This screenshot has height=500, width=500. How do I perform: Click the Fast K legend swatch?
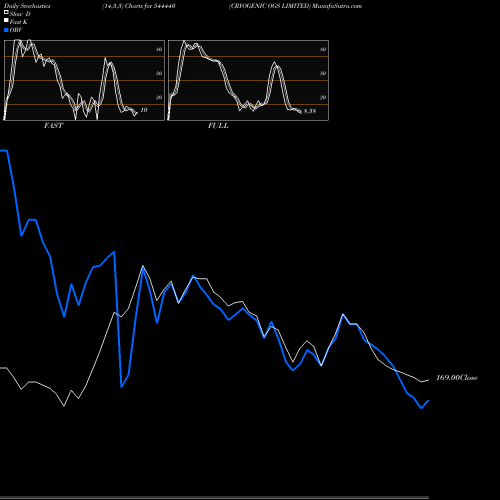pyautogui.click(x=6, y=20)
